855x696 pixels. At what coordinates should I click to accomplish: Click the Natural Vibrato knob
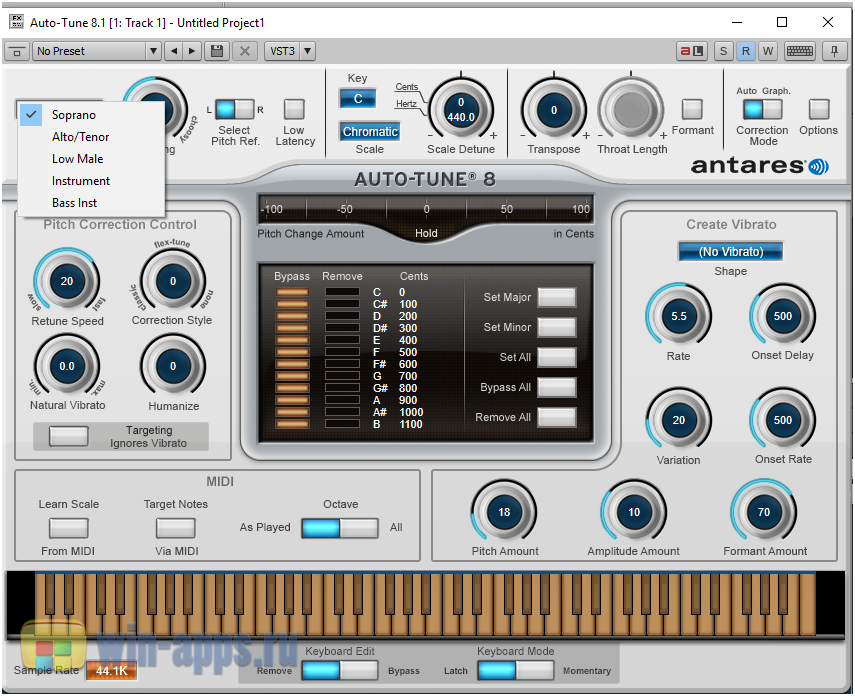[67, 366]
